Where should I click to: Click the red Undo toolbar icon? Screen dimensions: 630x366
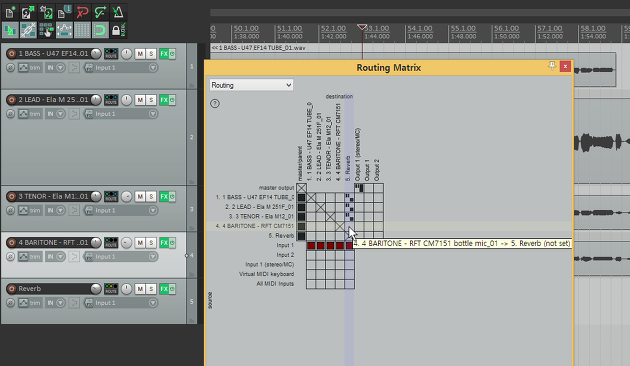click(82, 12)
